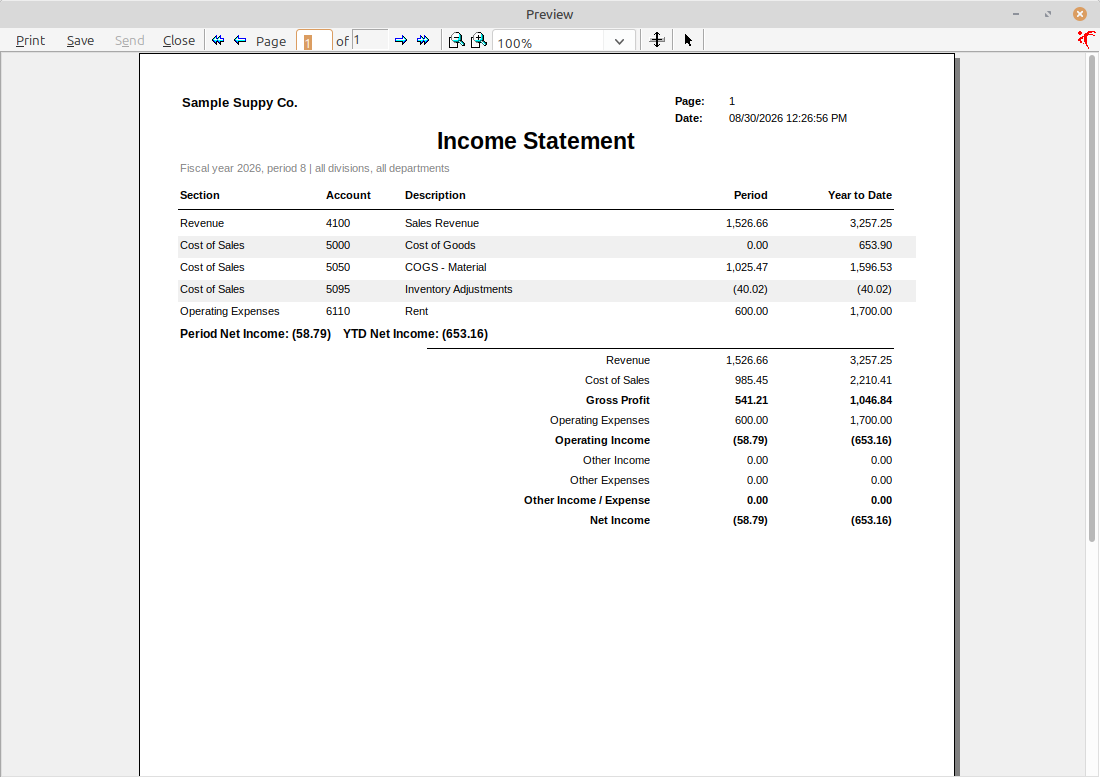Click the 'Rent' description cell
Screen dimensions: 1100x778
click(x=416, y=311)
